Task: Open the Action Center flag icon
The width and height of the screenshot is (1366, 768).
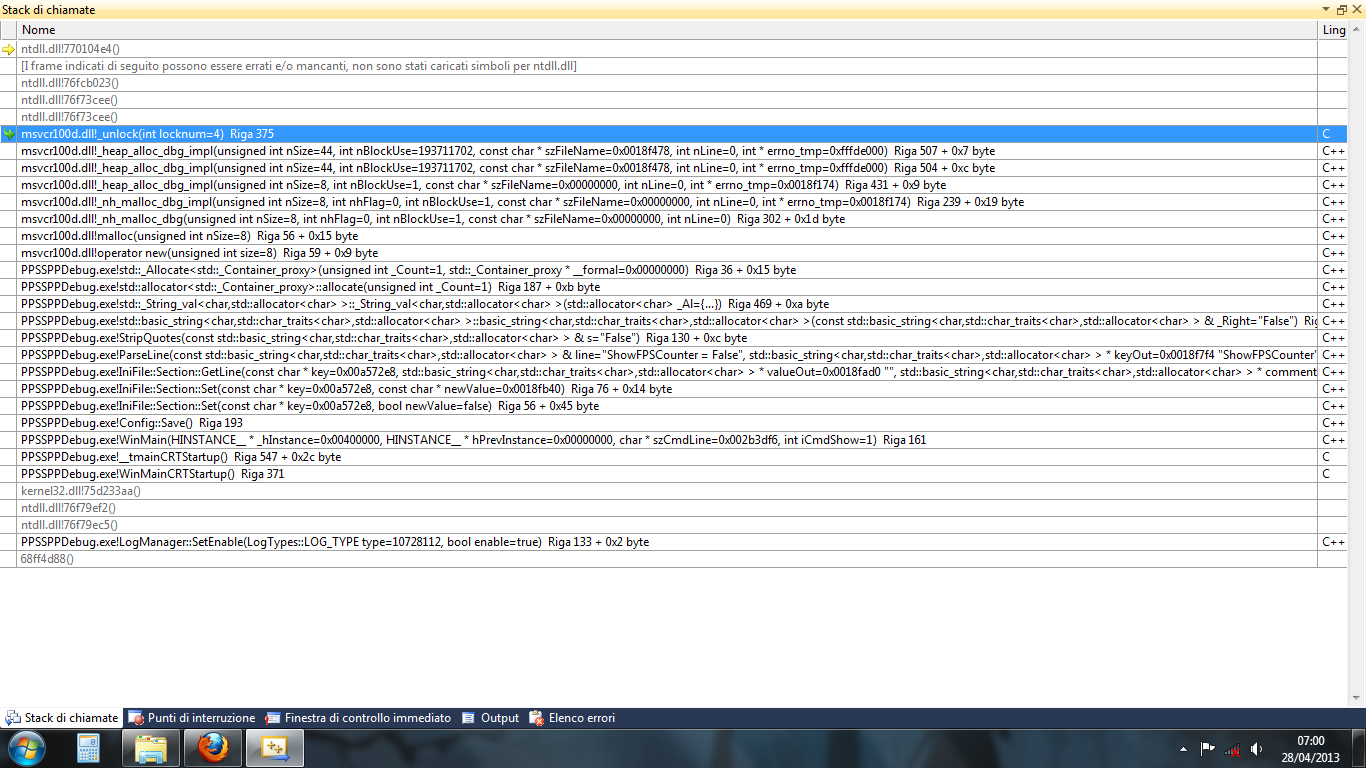Action: (1208, 748)
